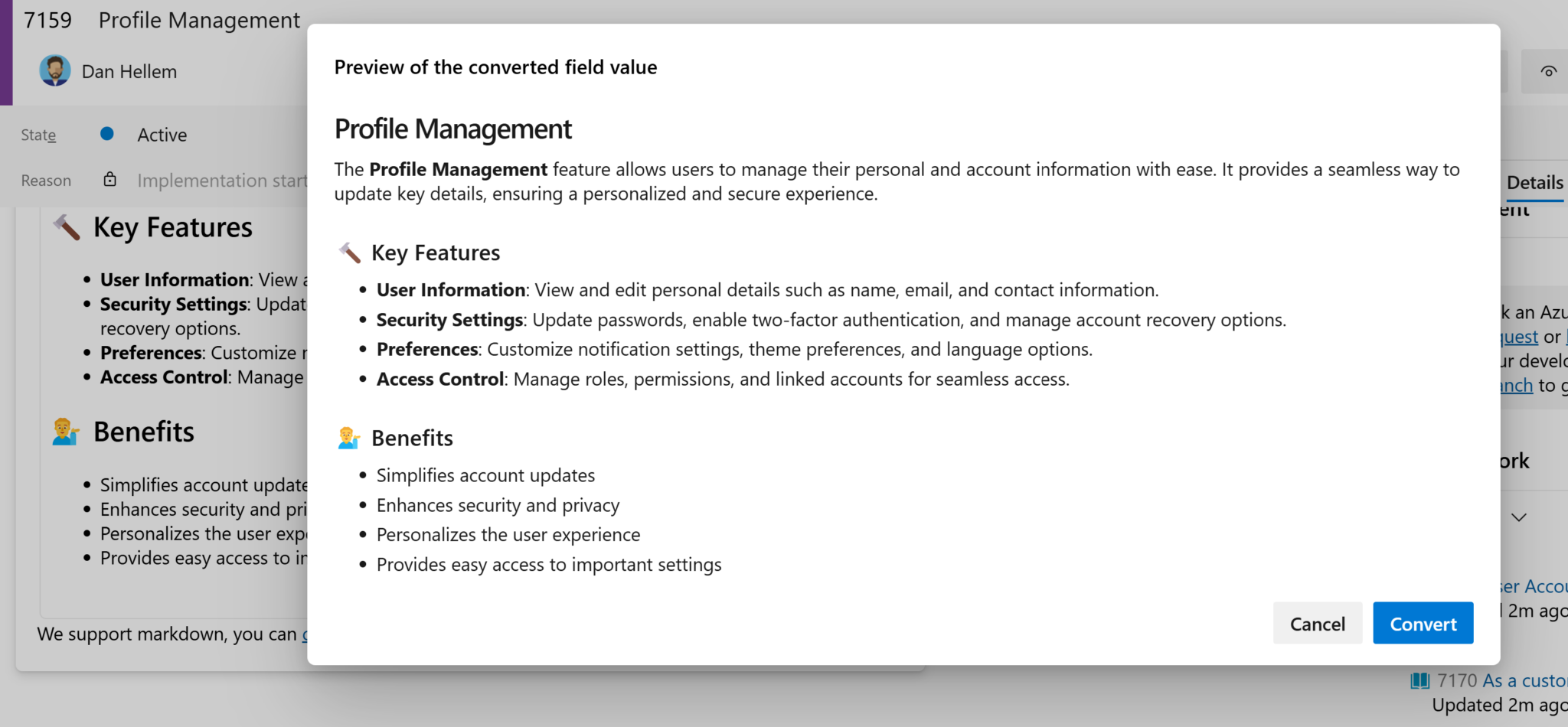Viewport: 1568px width, 727px height.
Task: Click the hammer icon beside Key Features heading
Action: 67,227
